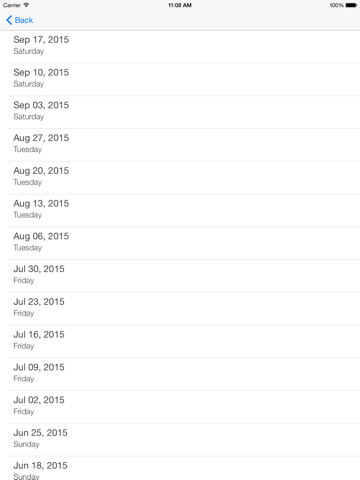Screen dimensions: 360x480
Task: Select Aug 27, 2015 Tuesday row
Action: coord(180,144)
